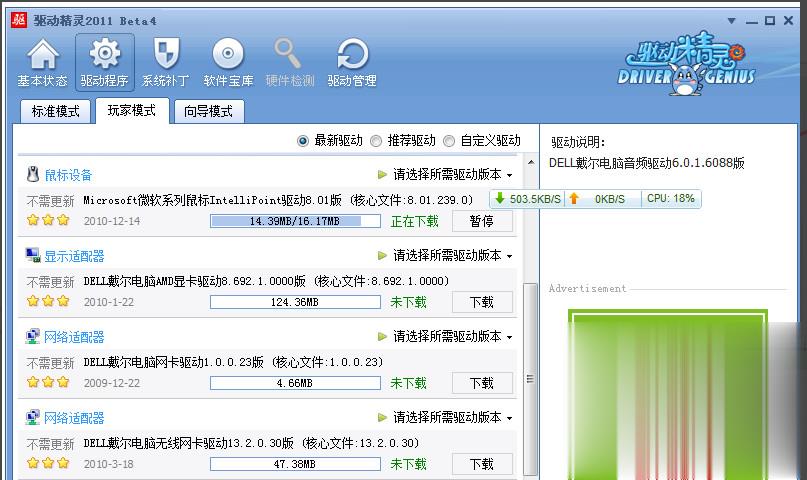Click the driver list vertical scrollbar thumb

pyautogui.click(x=530, y=379)
